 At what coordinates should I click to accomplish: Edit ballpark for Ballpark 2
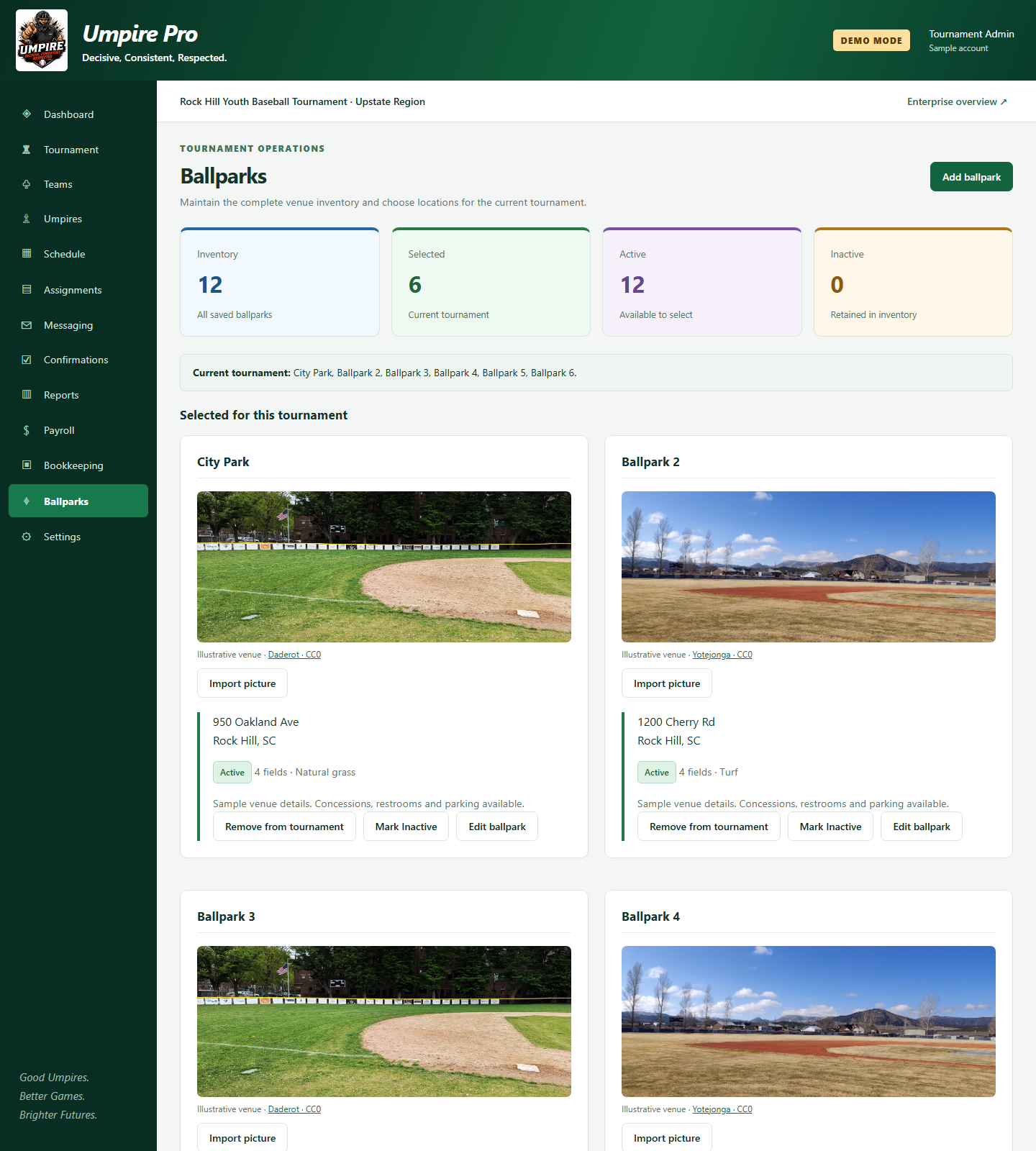pyautogui.click(x=922, y=827)
